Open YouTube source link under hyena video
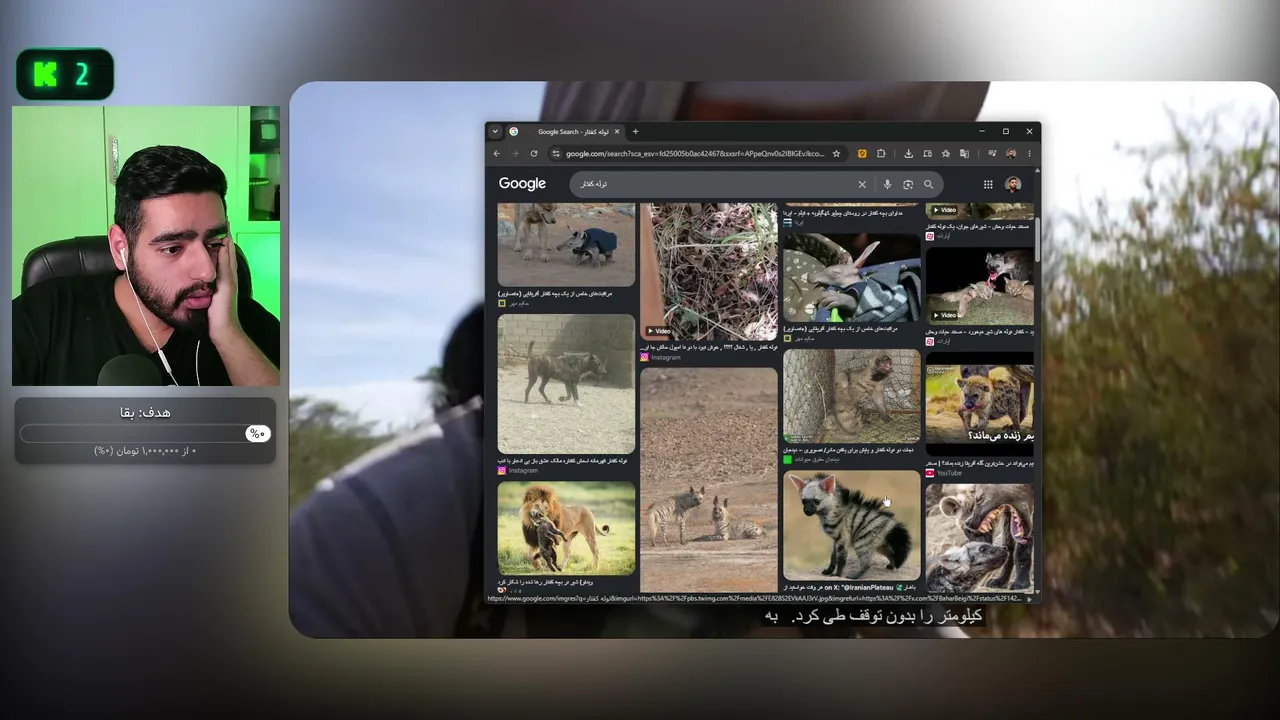Screen dimensions: 1280x720 943,473
